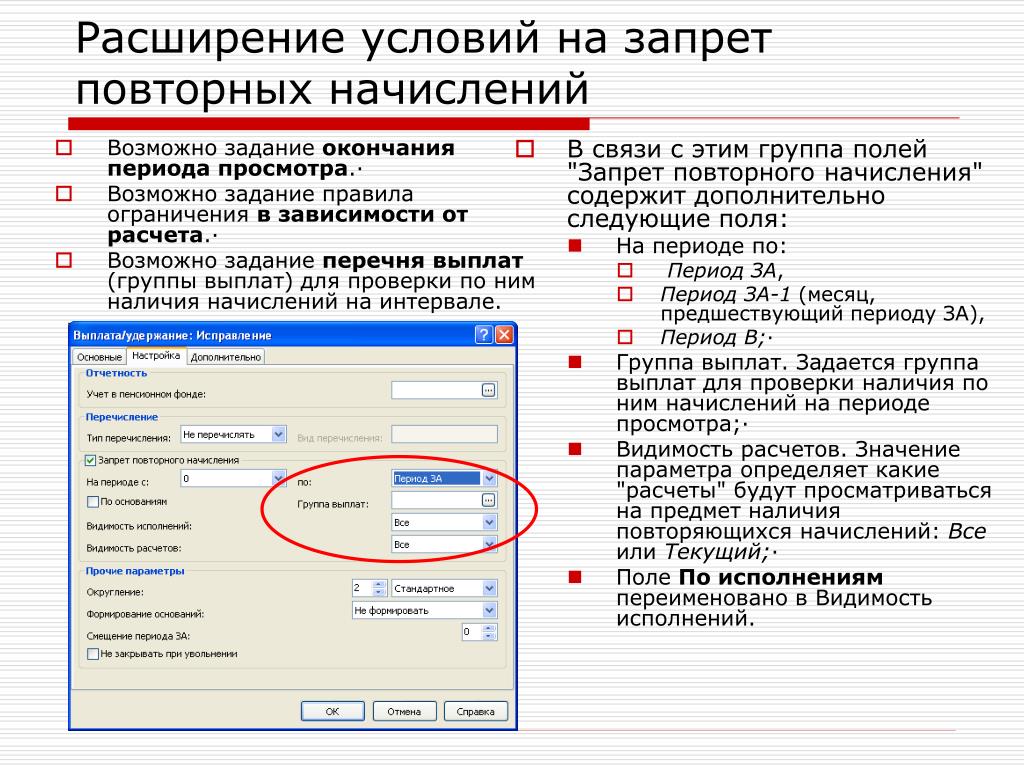Click the Отчетность group label

coord(116,373)
